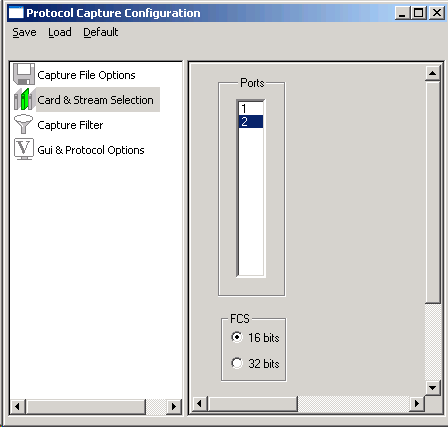Image resolution: width=448 pixels, height=427 pixels.
Task: Click the title bar application icon
Action: click(x=16, y=13)
